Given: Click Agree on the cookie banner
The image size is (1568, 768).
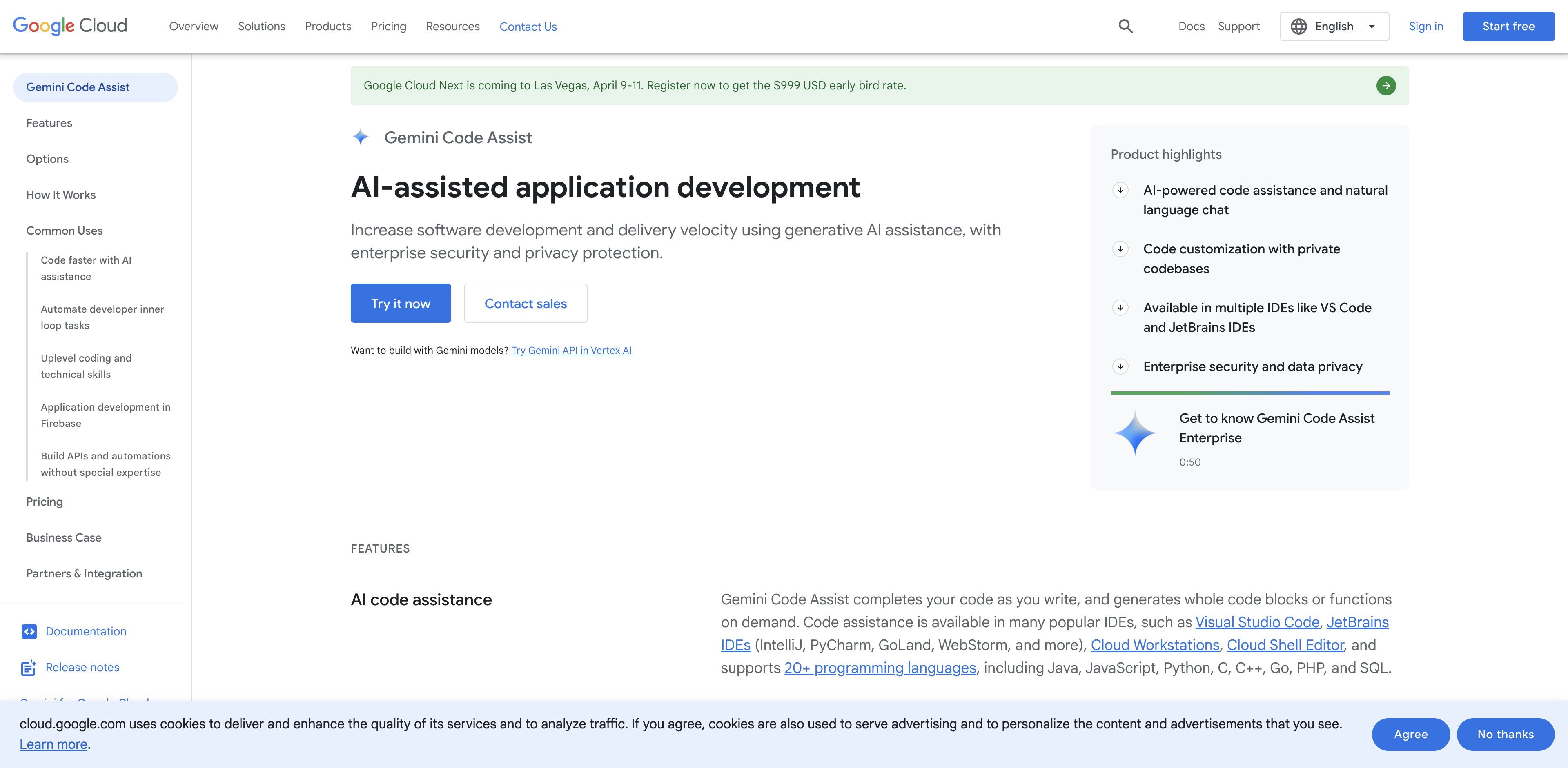Looking at the screenshot, I should 1410,734.
